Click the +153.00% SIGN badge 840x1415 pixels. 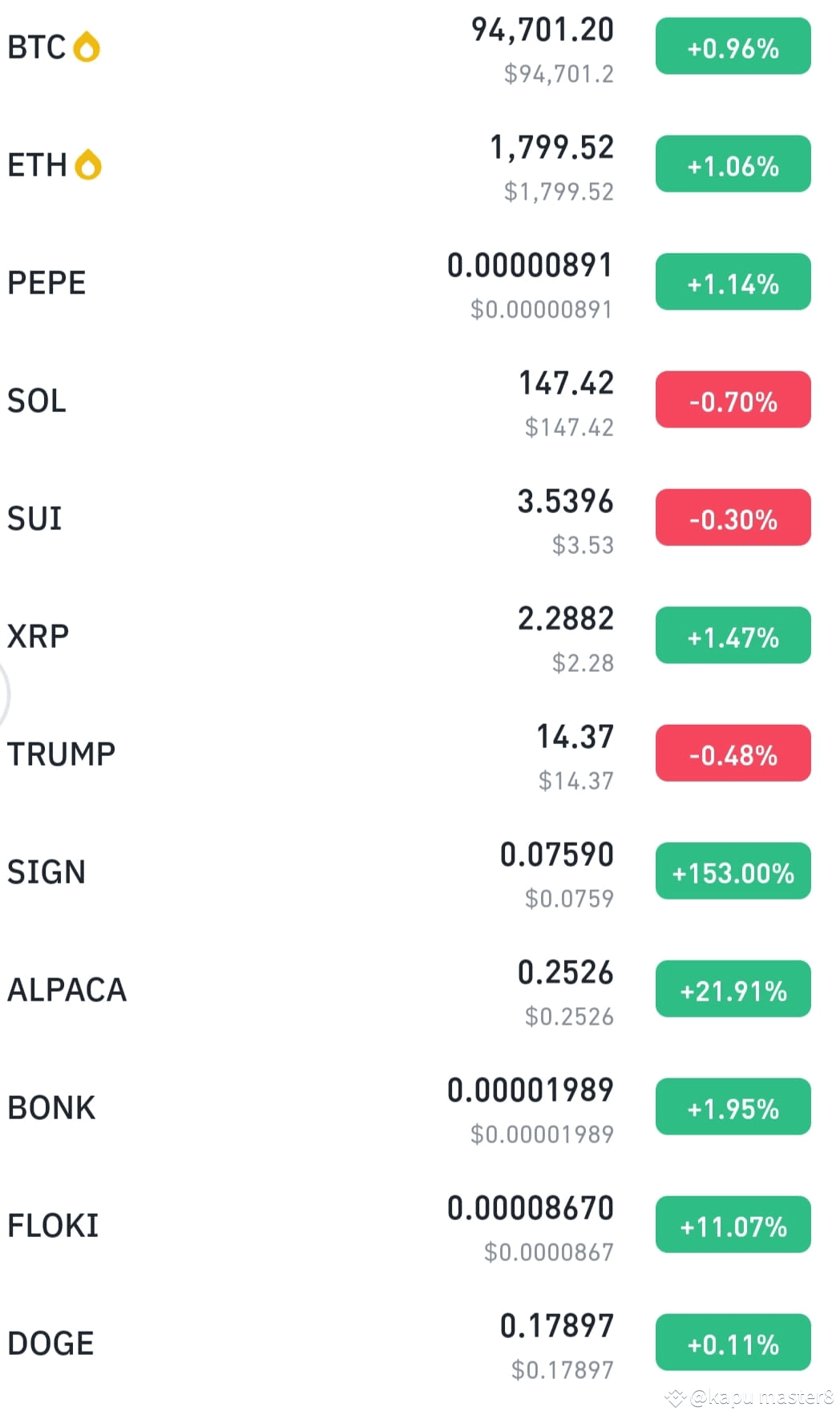pyautogui.click(x=733, y=871)
